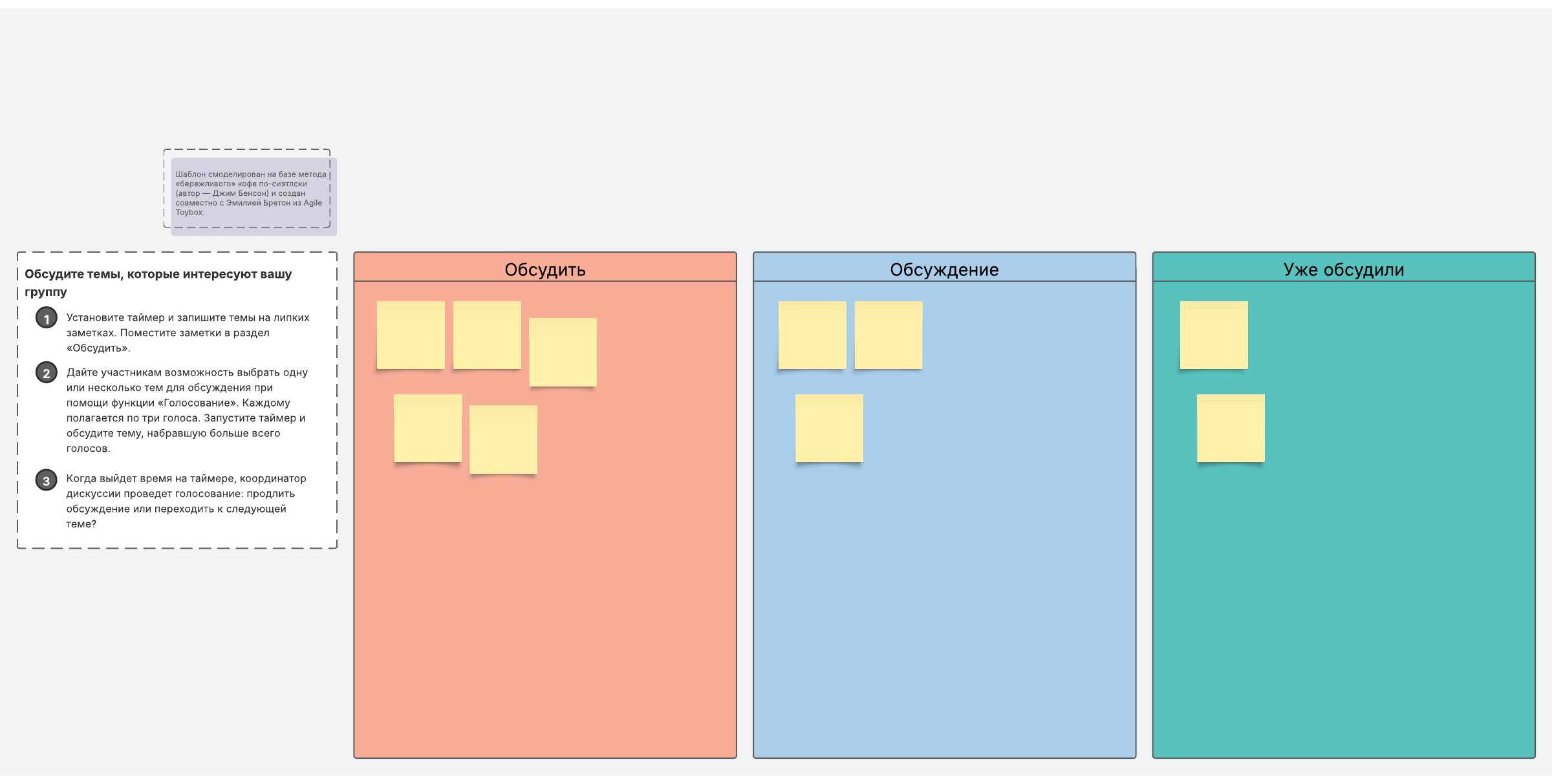Select the top-left sticky note in «Обсуждение»
The height and width of the screenshot is (784, 1552).
pos(812,335)
